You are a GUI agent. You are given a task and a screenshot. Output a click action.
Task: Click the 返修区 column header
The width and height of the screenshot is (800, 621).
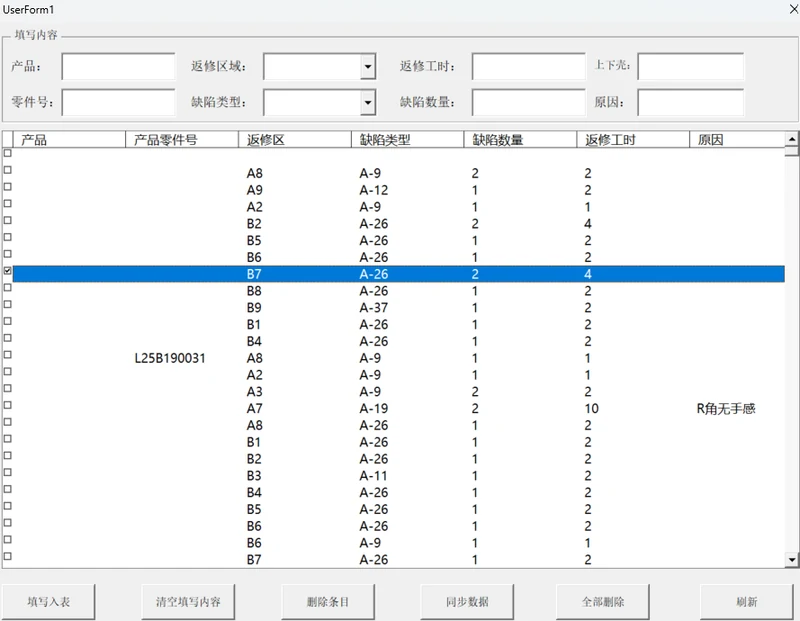(295, 140)
